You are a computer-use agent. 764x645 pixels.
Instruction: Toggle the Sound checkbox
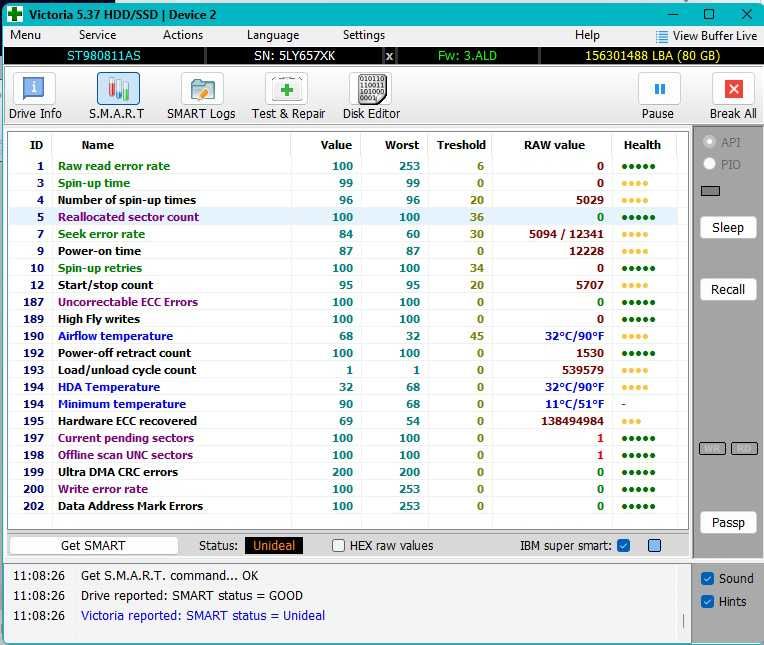(707, 578)
